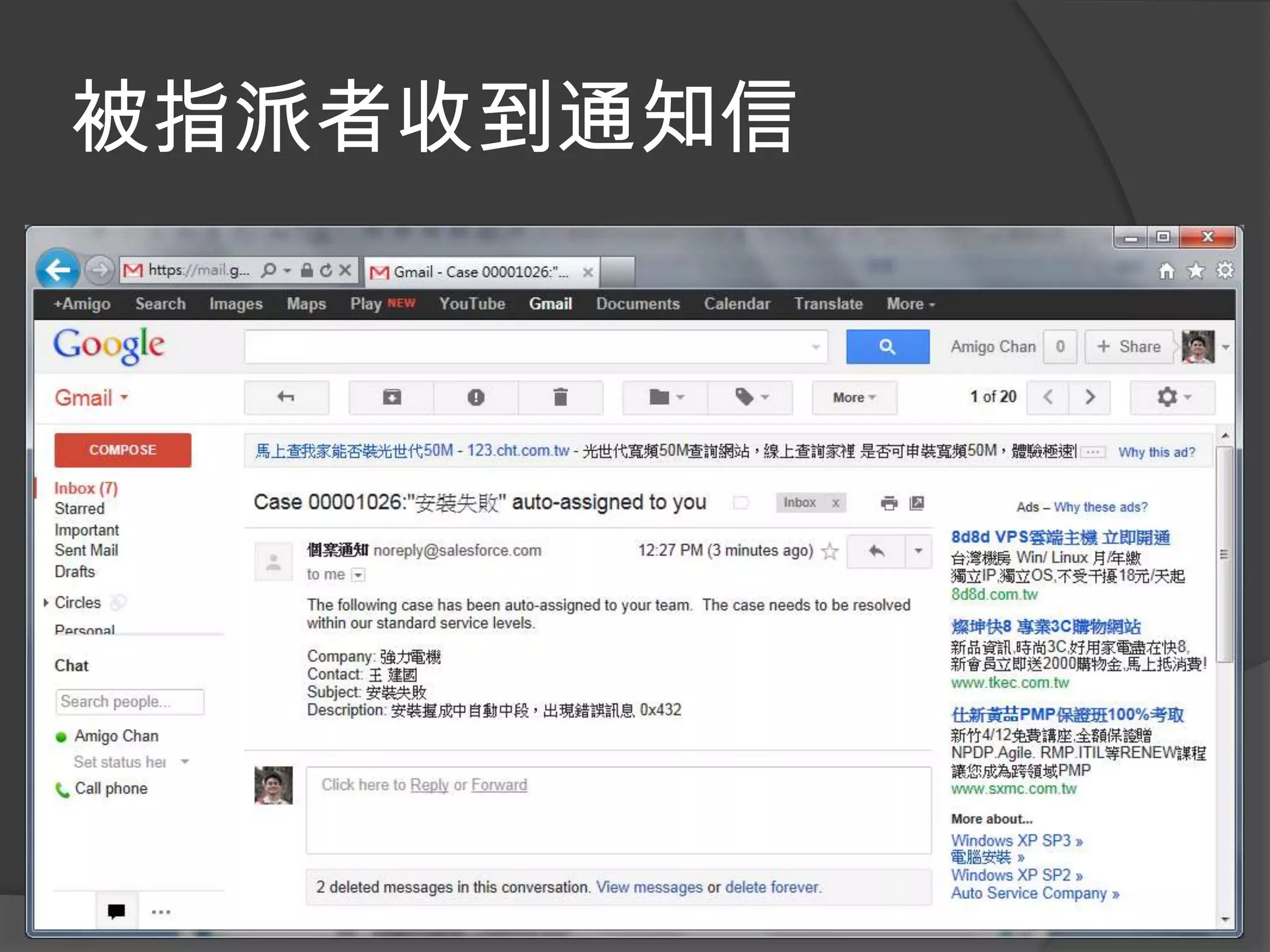This screenshot has width=1270, height=952.
Task: Open Documents in Google bar
Action: tap(637, 304)
